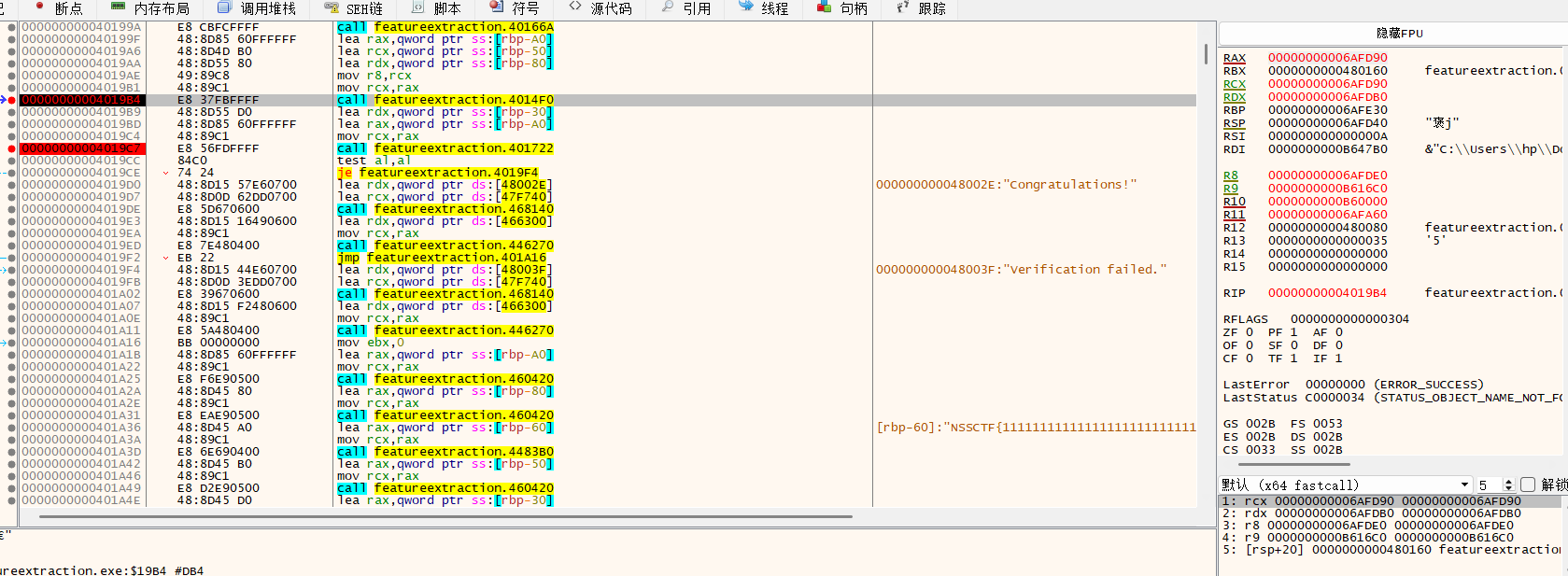
Task: Click the argument count stepper arrows
Action: 1508,485
